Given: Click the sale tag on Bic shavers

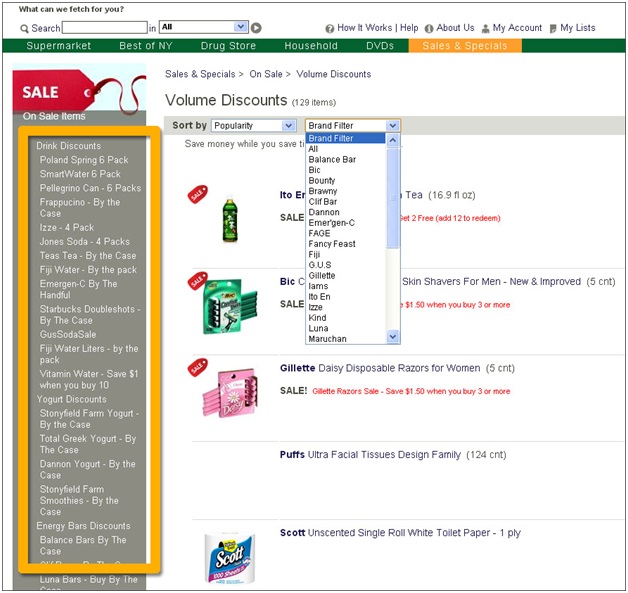Looking at the screenshot, I should 197,281.
